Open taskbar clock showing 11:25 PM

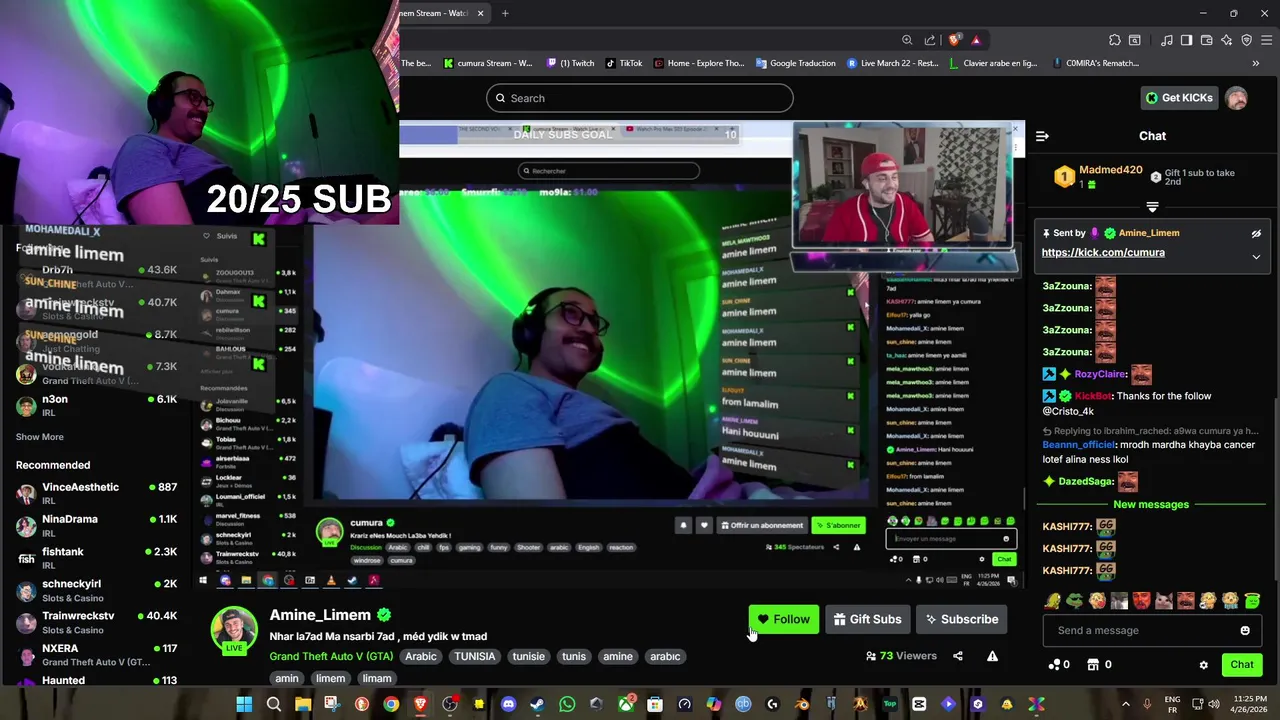[1250, 704]
